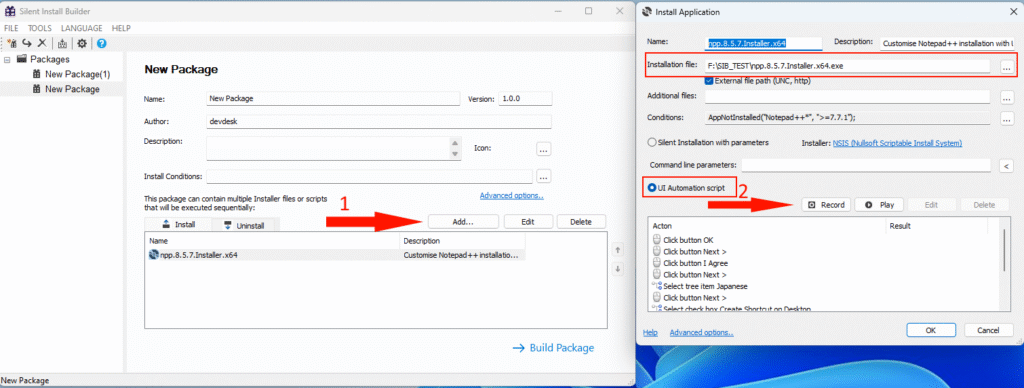1024x388 pixels.
Task: Open the Help link in Install Application
Action: click(650, 332)
